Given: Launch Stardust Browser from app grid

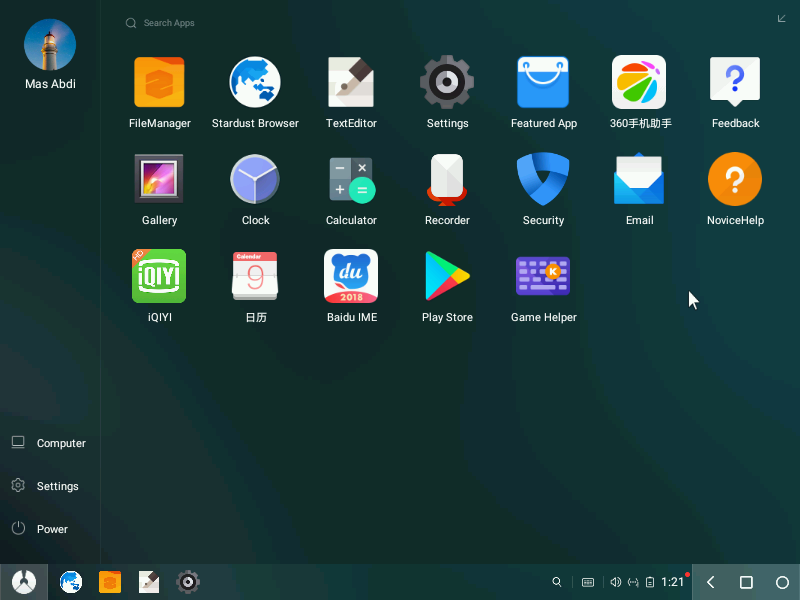Looking at the screenshot, I should [x=255, y=82].
